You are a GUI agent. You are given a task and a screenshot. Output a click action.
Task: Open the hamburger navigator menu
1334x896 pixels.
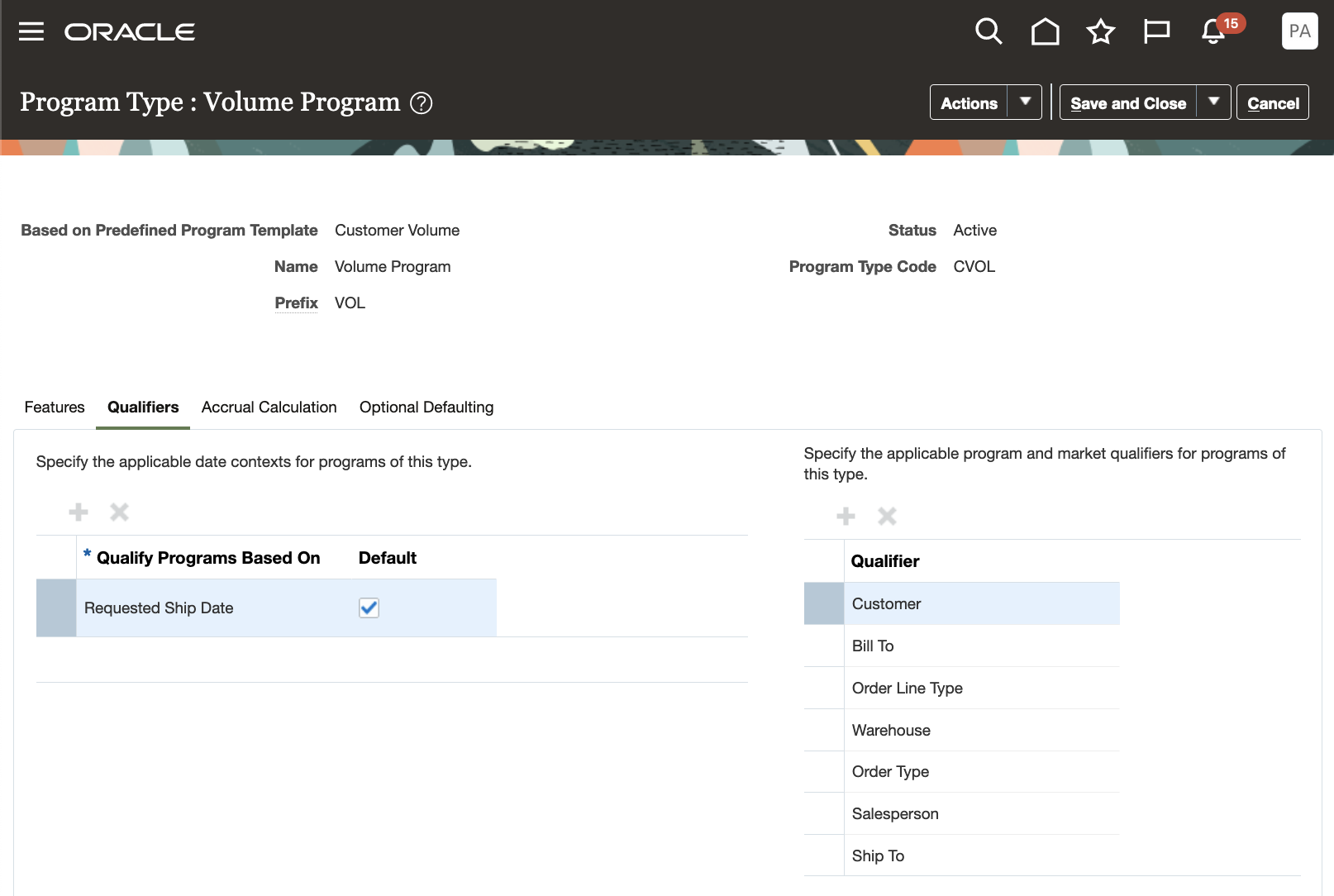coord(31,31)
